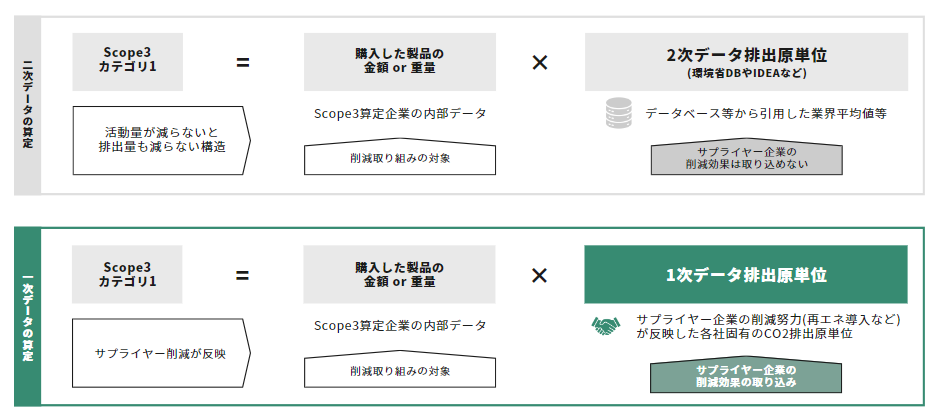
Task: Click gray 削減効果は取り込めない callout
Action: (746, 158)
